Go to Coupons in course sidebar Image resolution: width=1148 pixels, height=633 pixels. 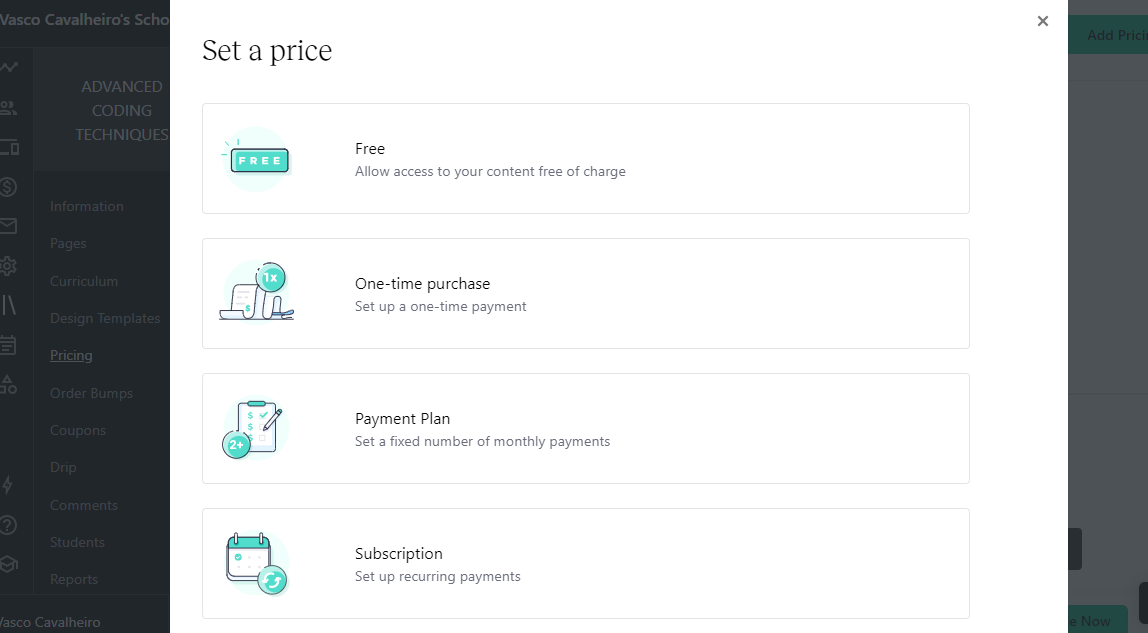78,430
